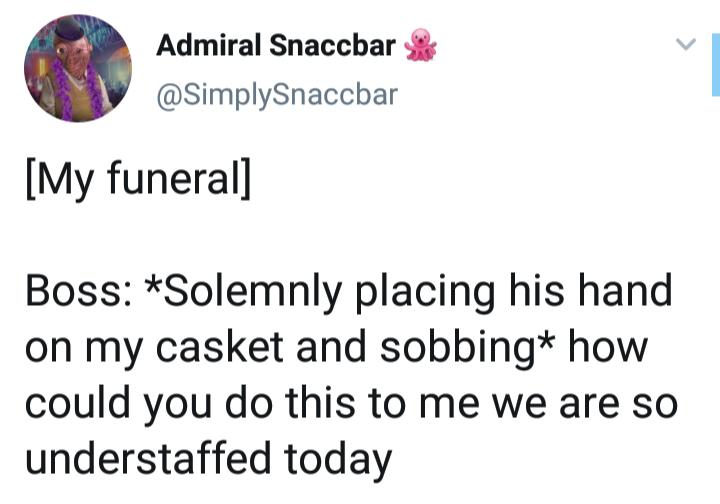Click the Admiral Snaccbar display name
The image size is (720, 504).
276,45
